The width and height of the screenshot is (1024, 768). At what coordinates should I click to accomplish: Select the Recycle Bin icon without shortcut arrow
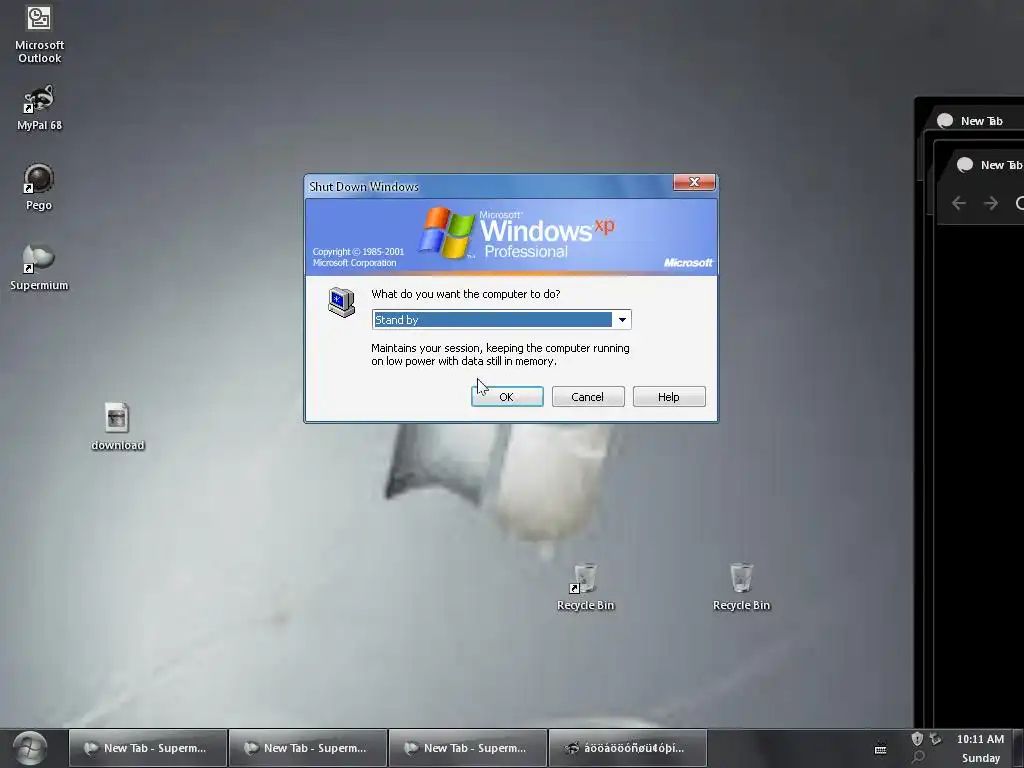(741, 587)
